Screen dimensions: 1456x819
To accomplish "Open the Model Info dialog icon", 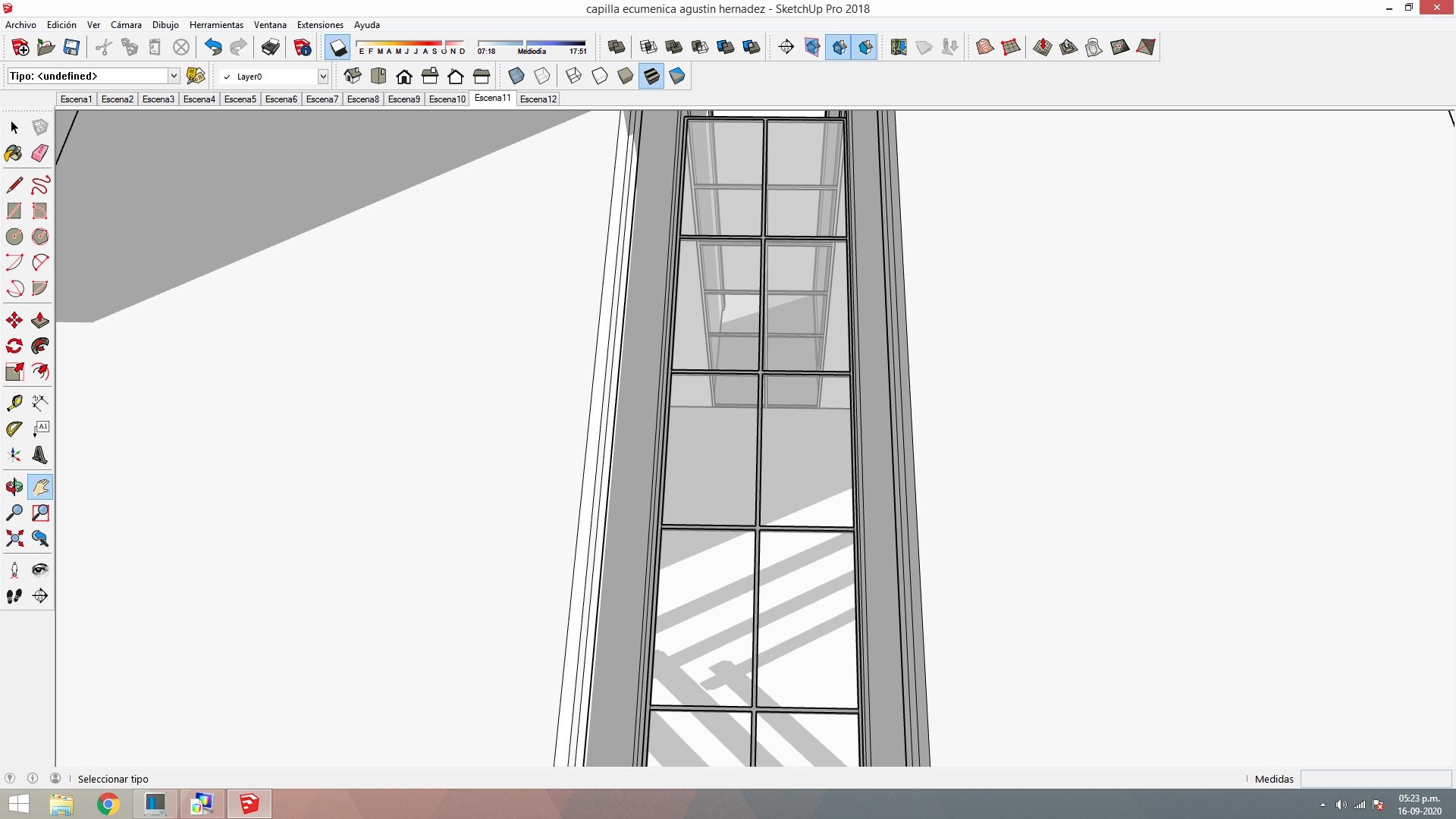I will click(303, 47).
